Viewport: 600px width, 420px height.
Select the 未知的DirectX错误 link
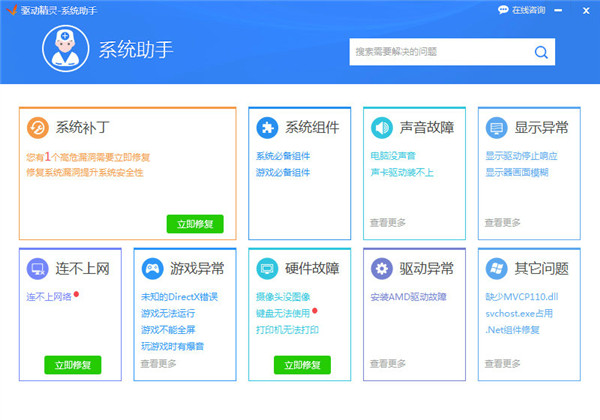point(180,297)
